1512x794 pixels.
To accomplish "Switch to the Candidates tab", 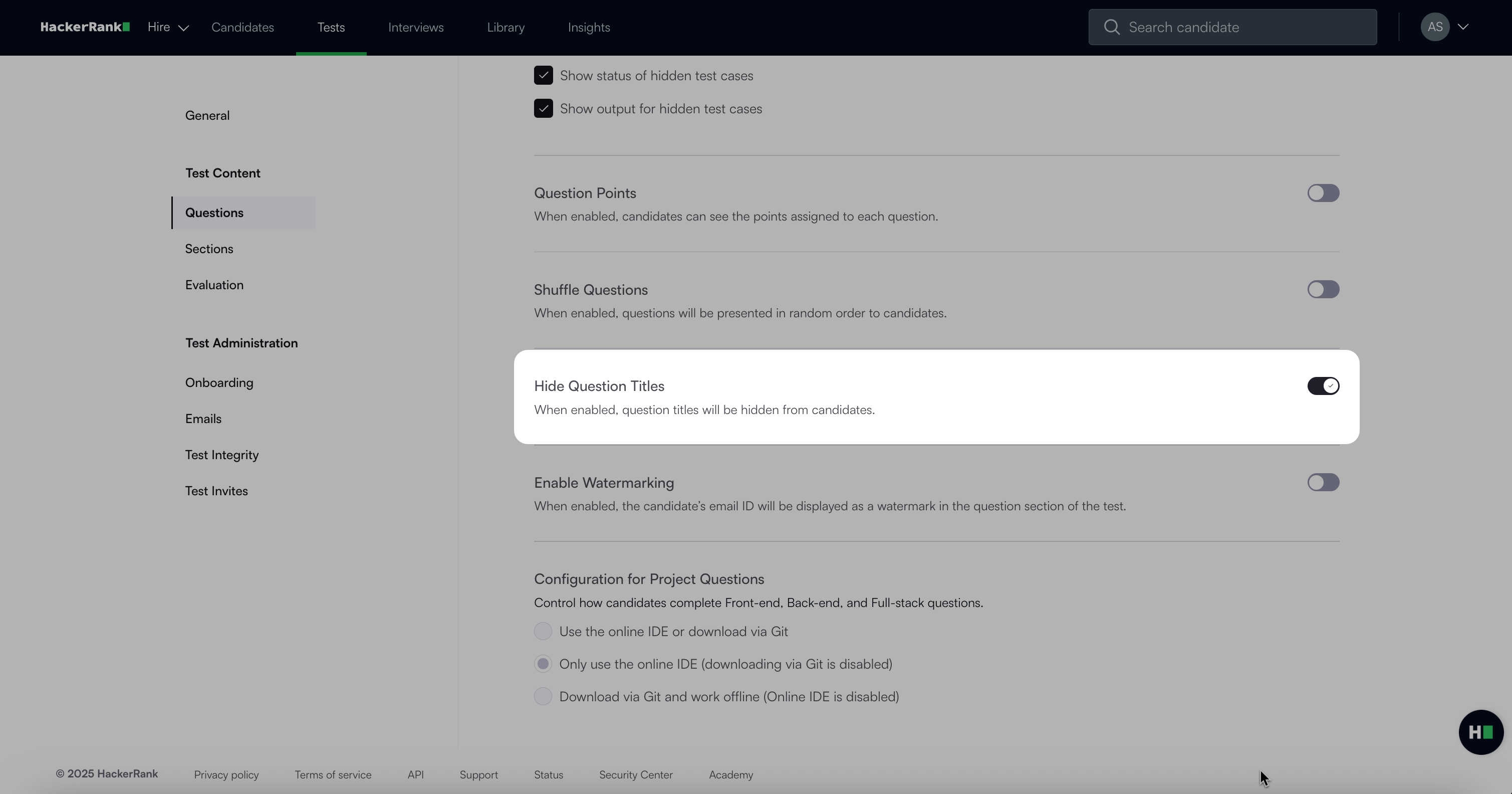I will tap(242, 27).
